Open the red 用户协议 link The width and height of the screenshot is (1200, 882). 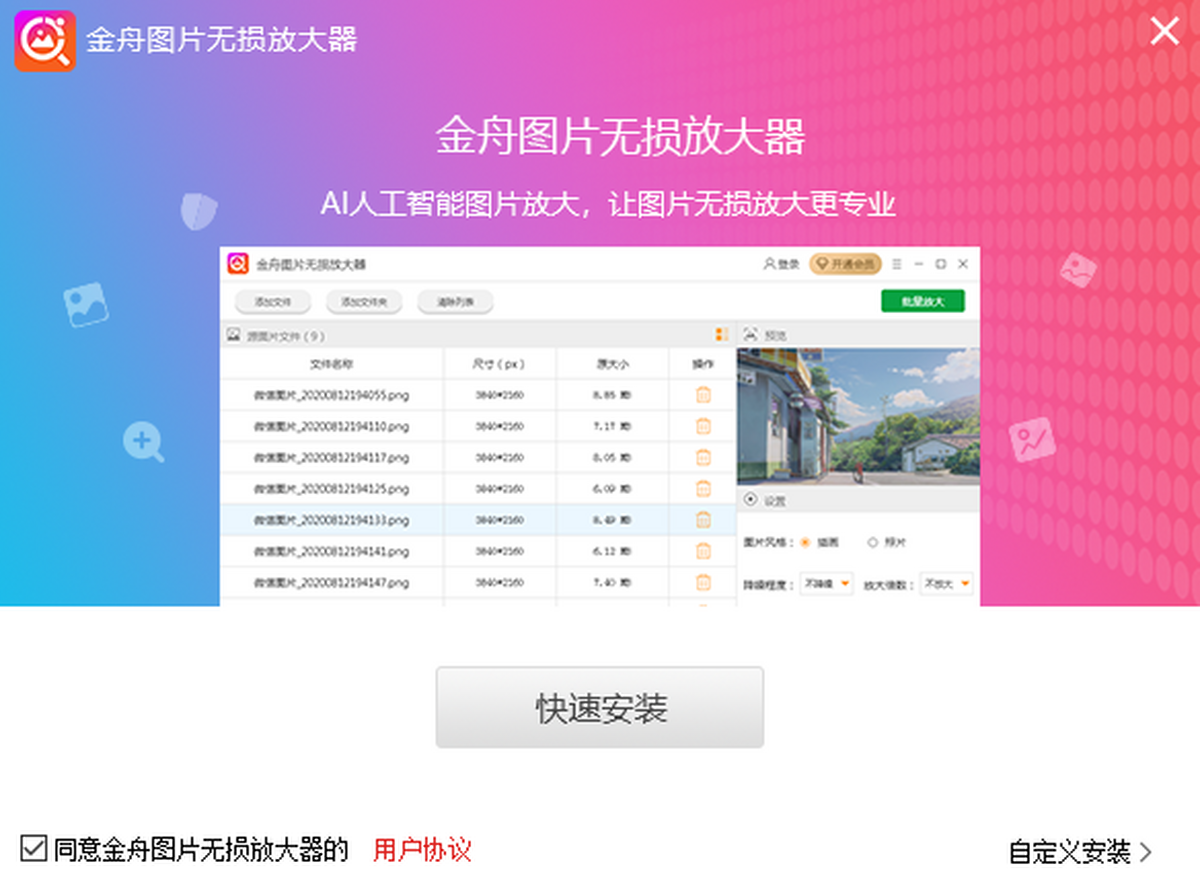[422, 850]
